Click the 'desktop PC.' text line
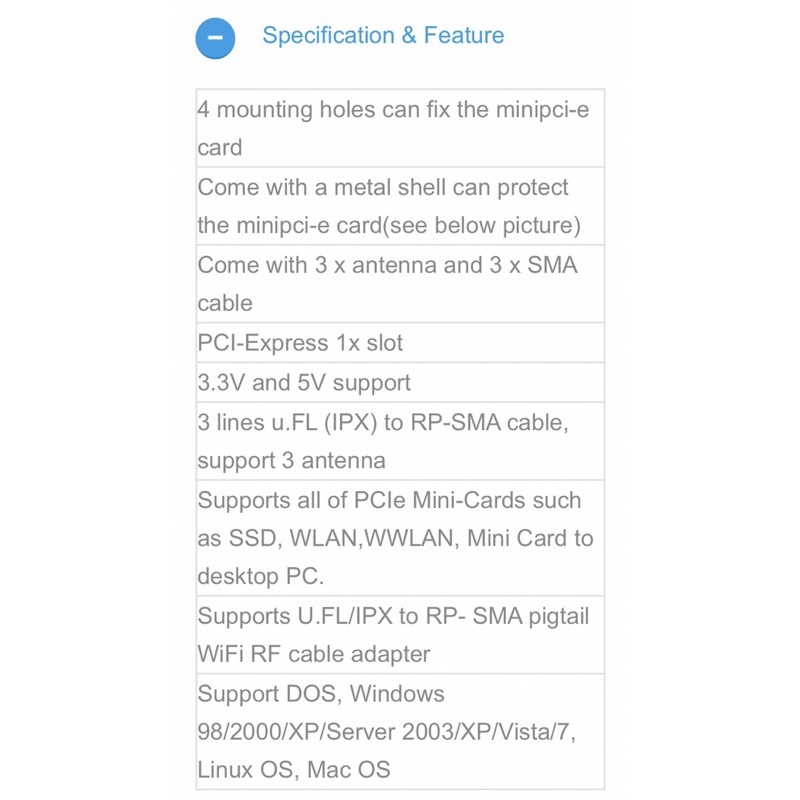 261,577
